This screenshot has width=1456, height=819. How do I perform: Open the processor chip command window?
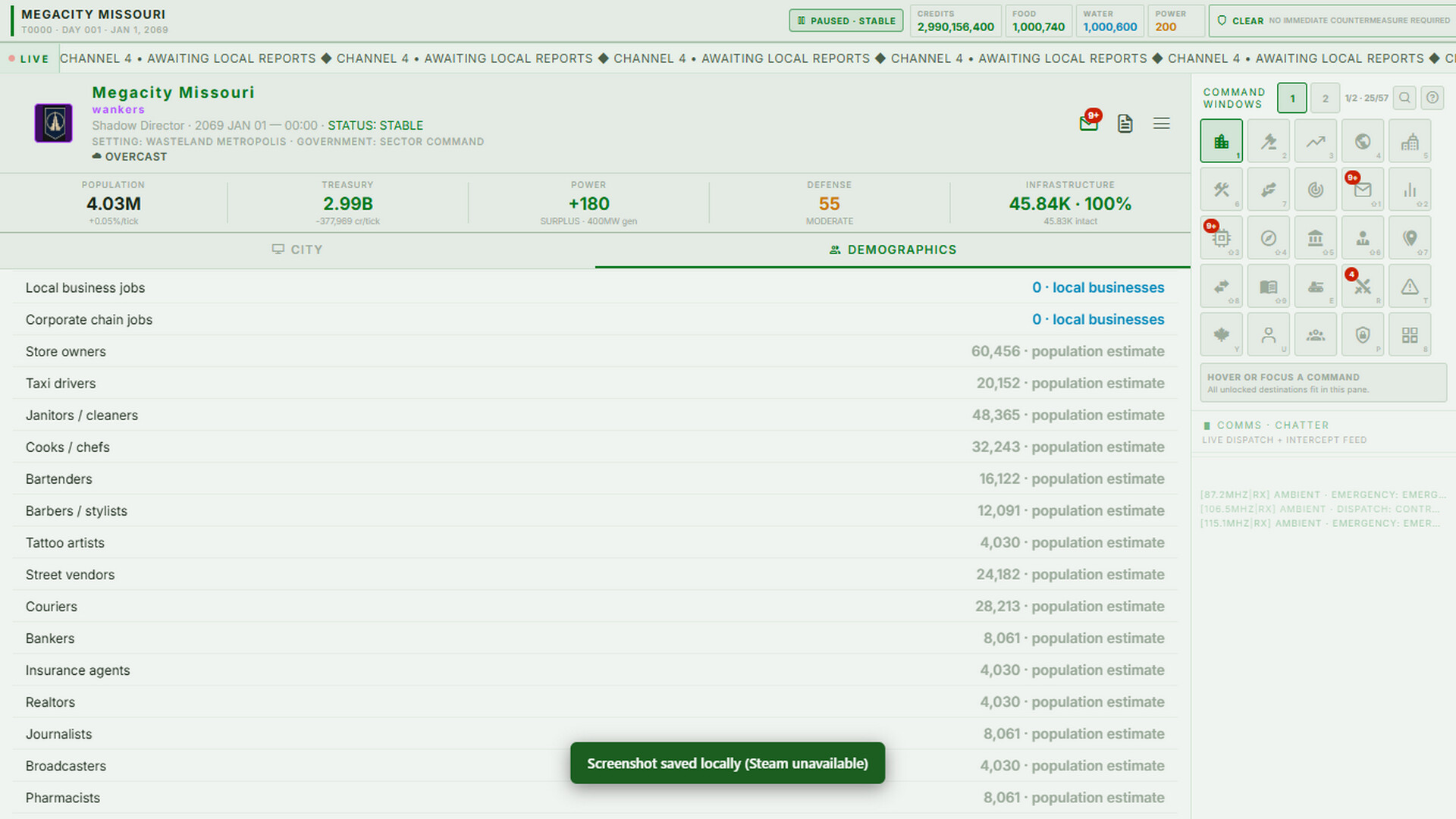pos(1221,238)
